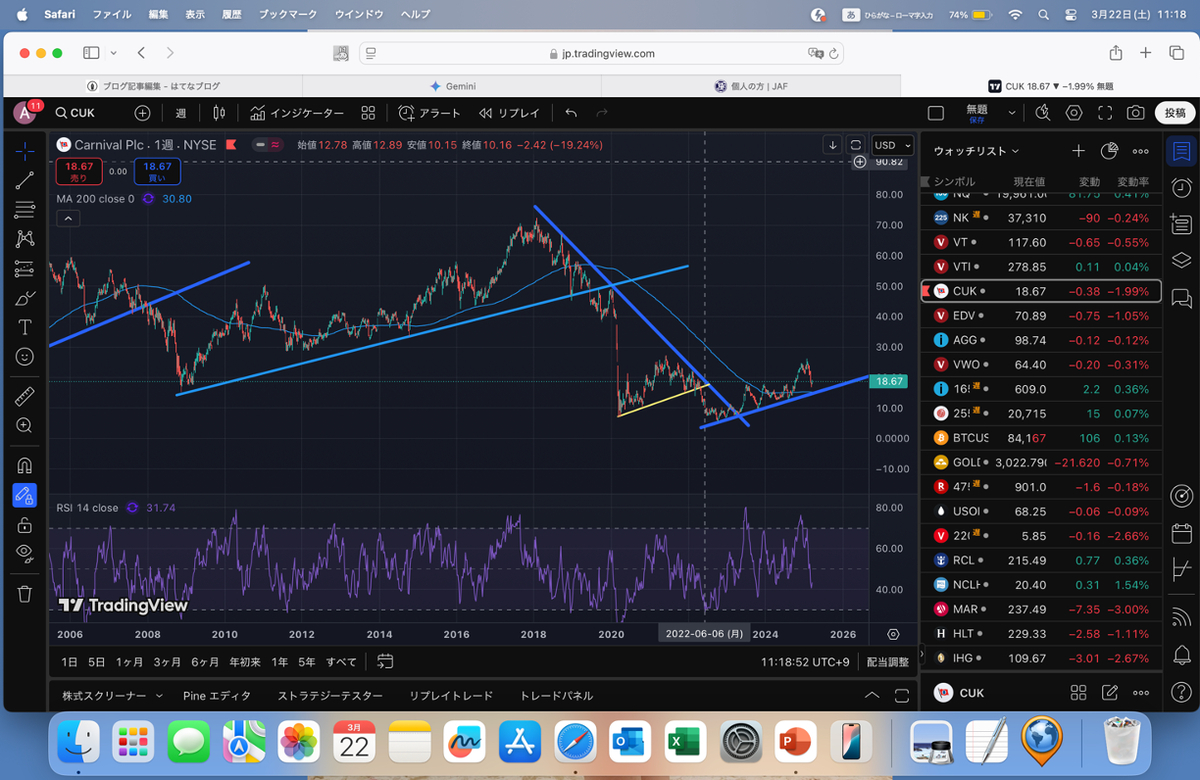This screenshot has height=780, width=1200.
Task: Select the BTCUS row in watchlist
Action: 1040,438
